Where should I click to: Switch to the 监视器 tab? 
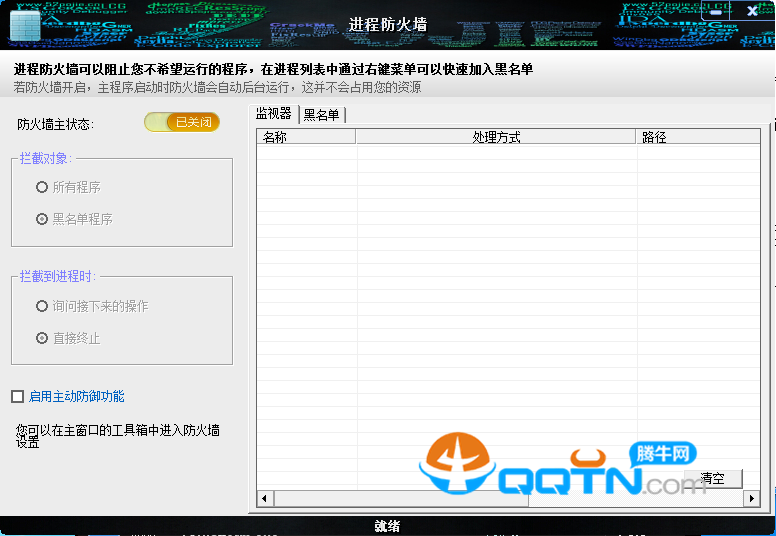(x=273, y=114)
